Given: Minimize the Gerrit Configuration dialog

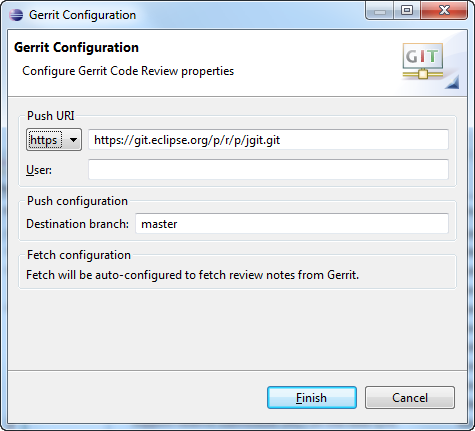Looking at the screenshot, I should [x=380, y=11].
